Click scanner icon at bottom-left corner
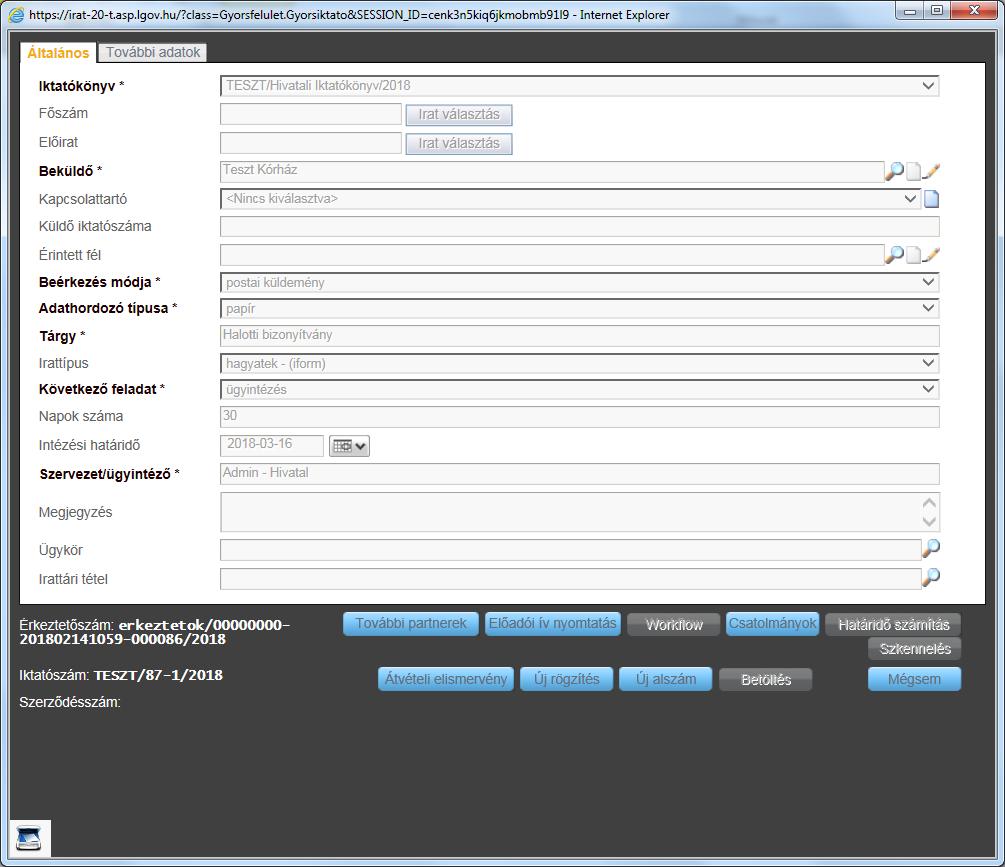The image size is (1005, 867). point(29,838)
